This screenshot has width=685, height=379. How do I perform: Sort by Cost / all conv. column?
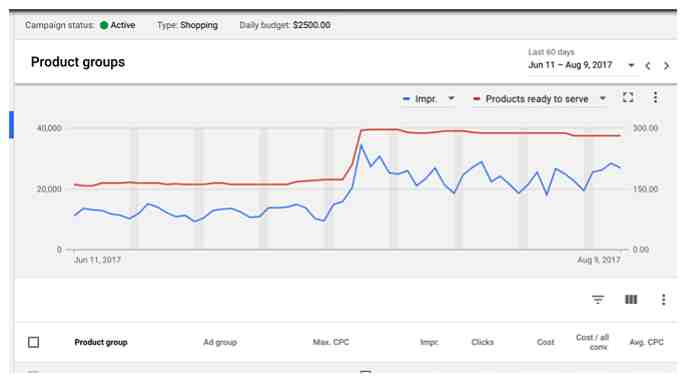[x=592, y=342]
